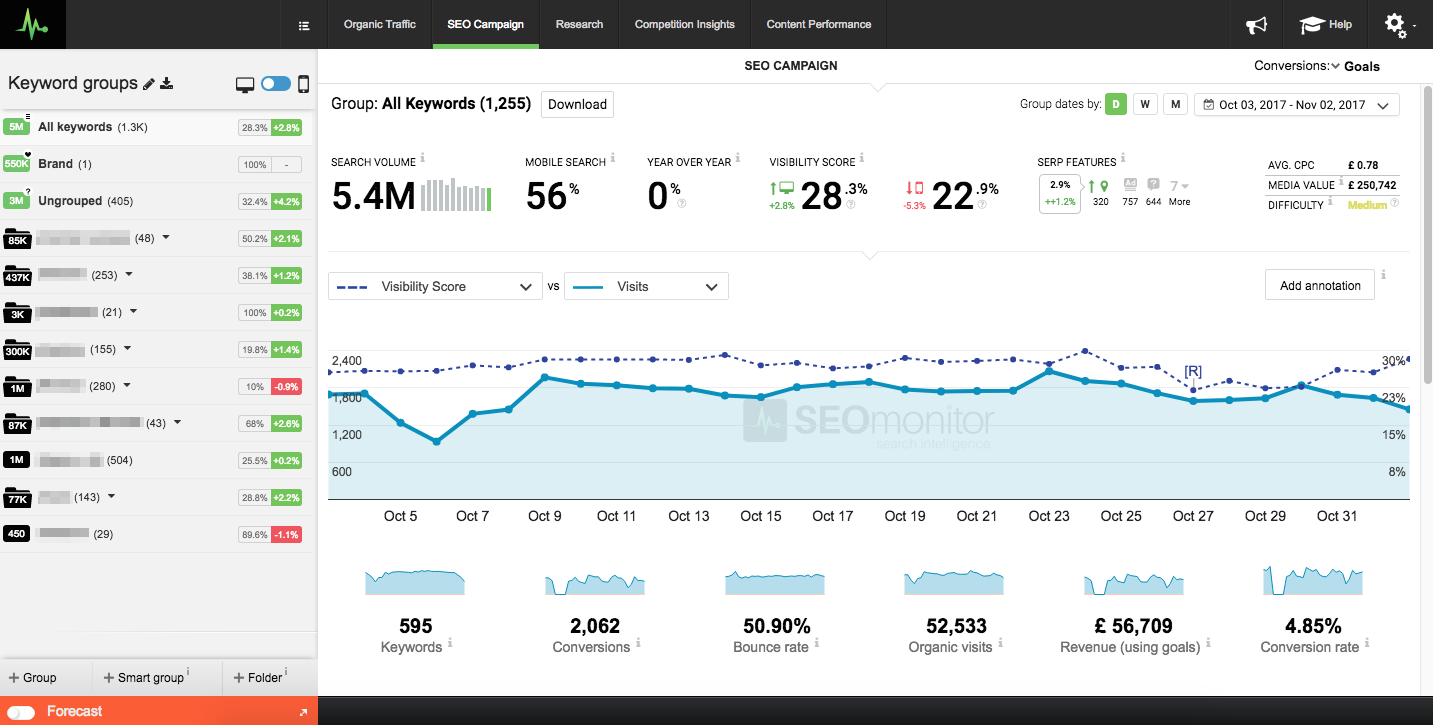The image size is (1433, 725).
Task: Select the mobile phone device icon
Action: [303, 84]
